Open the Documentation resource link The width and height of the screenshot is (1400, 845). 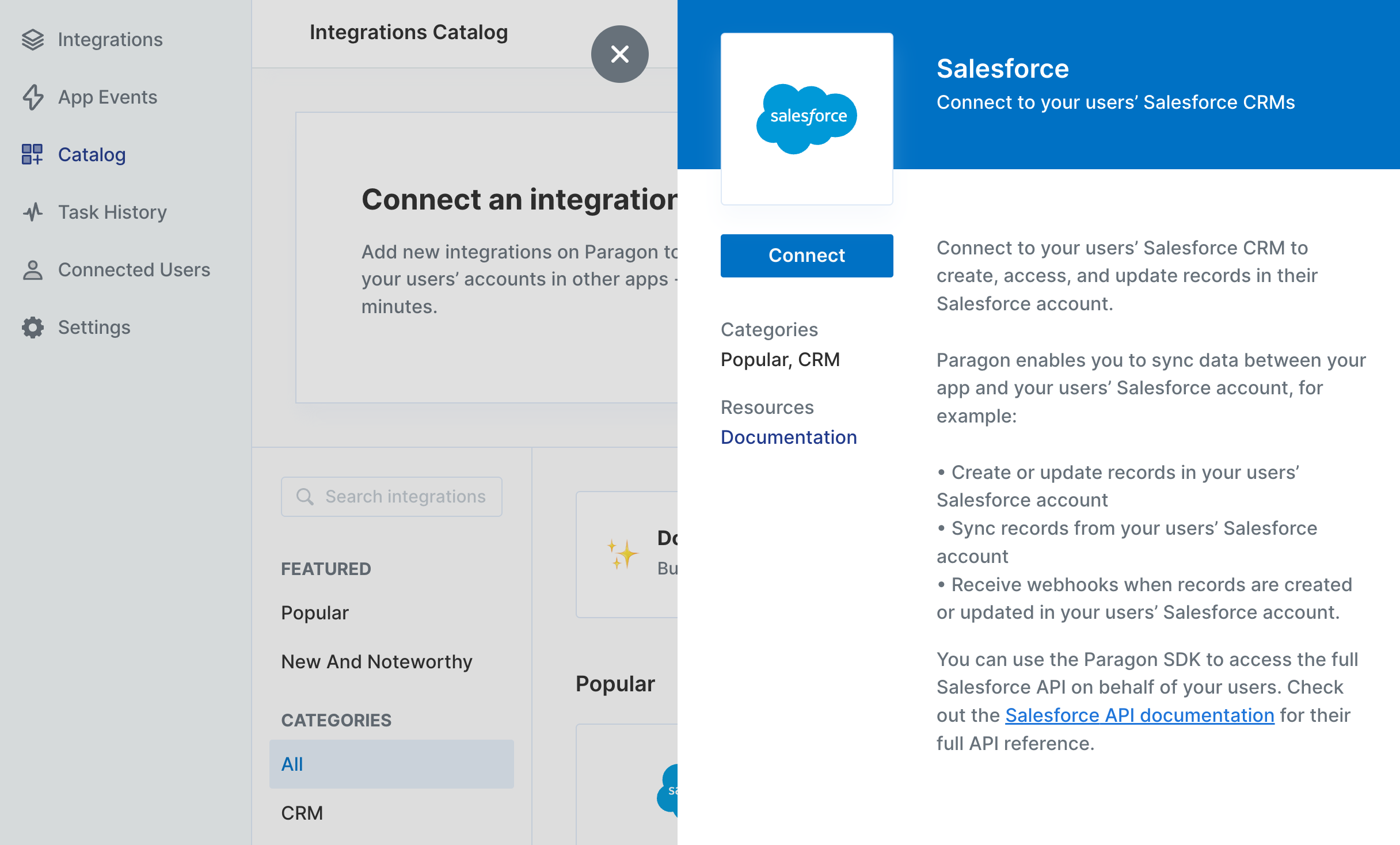[x=789, y=437]
